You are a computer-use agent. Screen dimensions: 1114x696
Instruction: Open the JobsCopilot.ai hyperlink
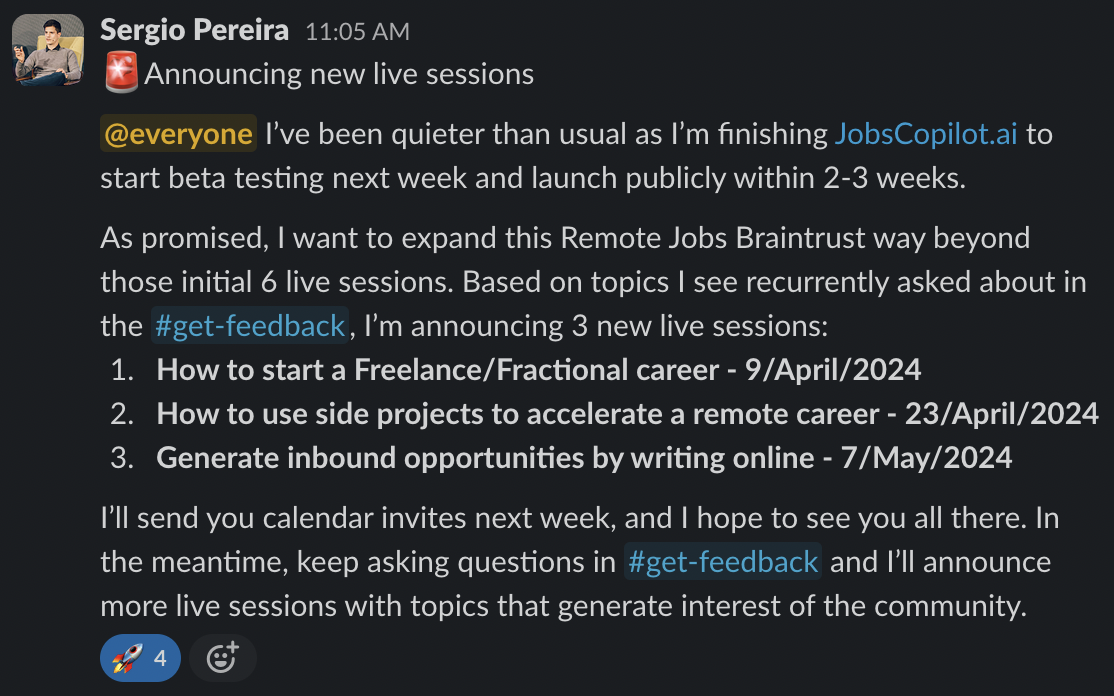(926, 134)
